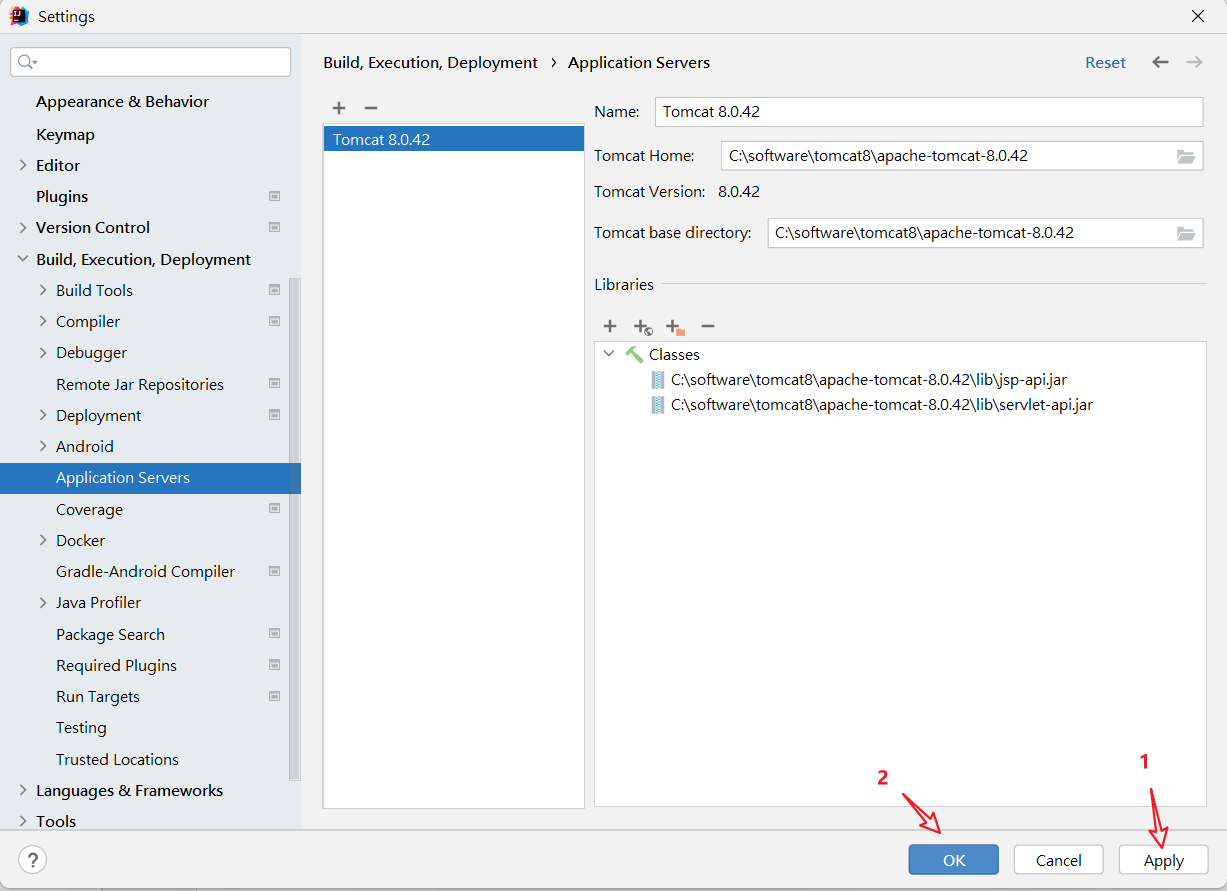Click the Classes hammer icon
This screenshot has width=1227, height=891.
(x=634, y=354)
